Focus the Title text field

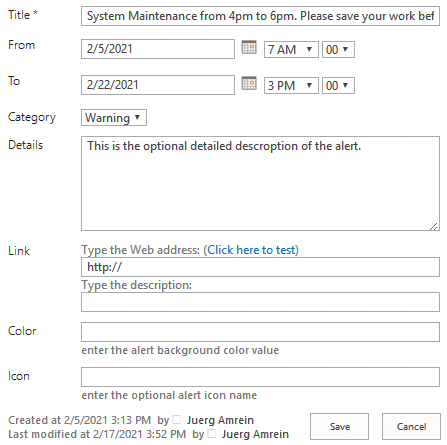pyautogui.click(x=260, y=16)
